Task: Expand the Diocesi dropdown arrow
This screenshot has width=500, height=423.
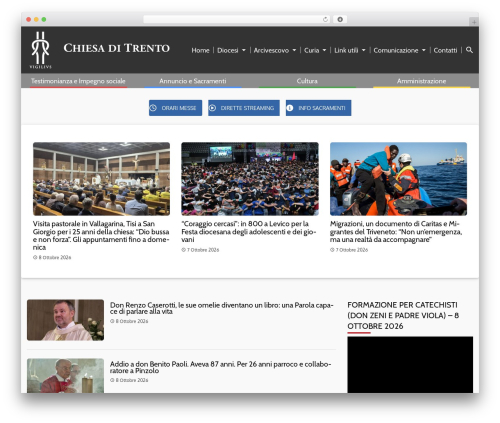Action: coord(244,50)
